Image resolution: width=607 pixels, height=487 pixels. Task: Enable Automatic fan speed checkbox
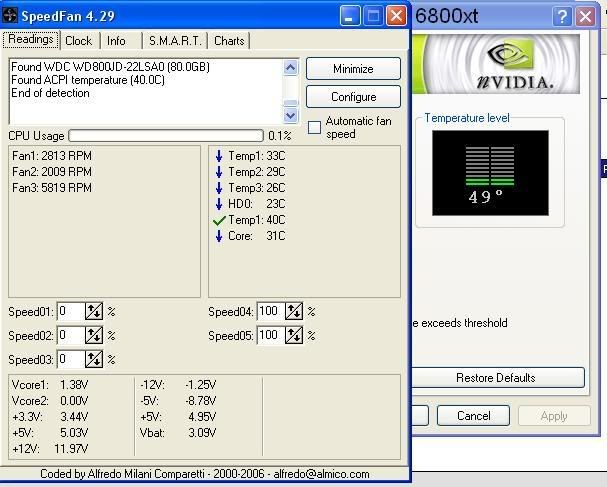314,127
